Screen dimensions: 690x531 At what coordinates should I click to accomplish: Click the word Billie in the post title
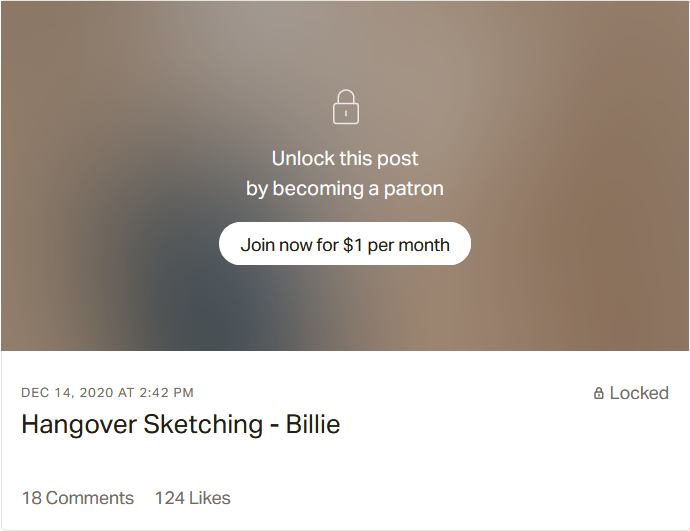point(313,424)
